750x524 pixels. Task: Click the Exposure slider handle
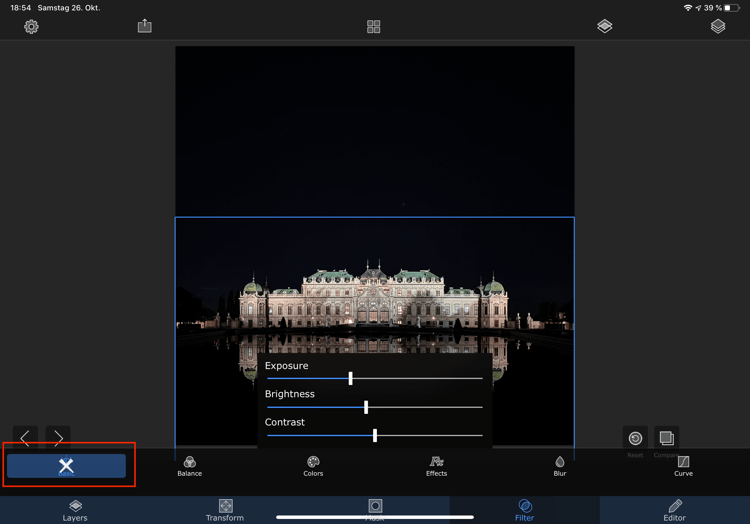click(x=351, y=378)
